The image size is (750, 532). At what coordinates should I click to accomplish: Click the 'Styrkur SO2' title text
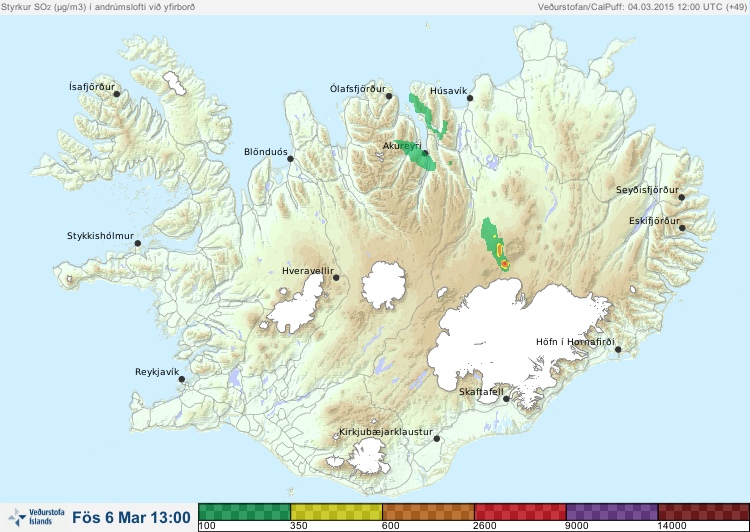pyautogui.click(x=98, y=7)
